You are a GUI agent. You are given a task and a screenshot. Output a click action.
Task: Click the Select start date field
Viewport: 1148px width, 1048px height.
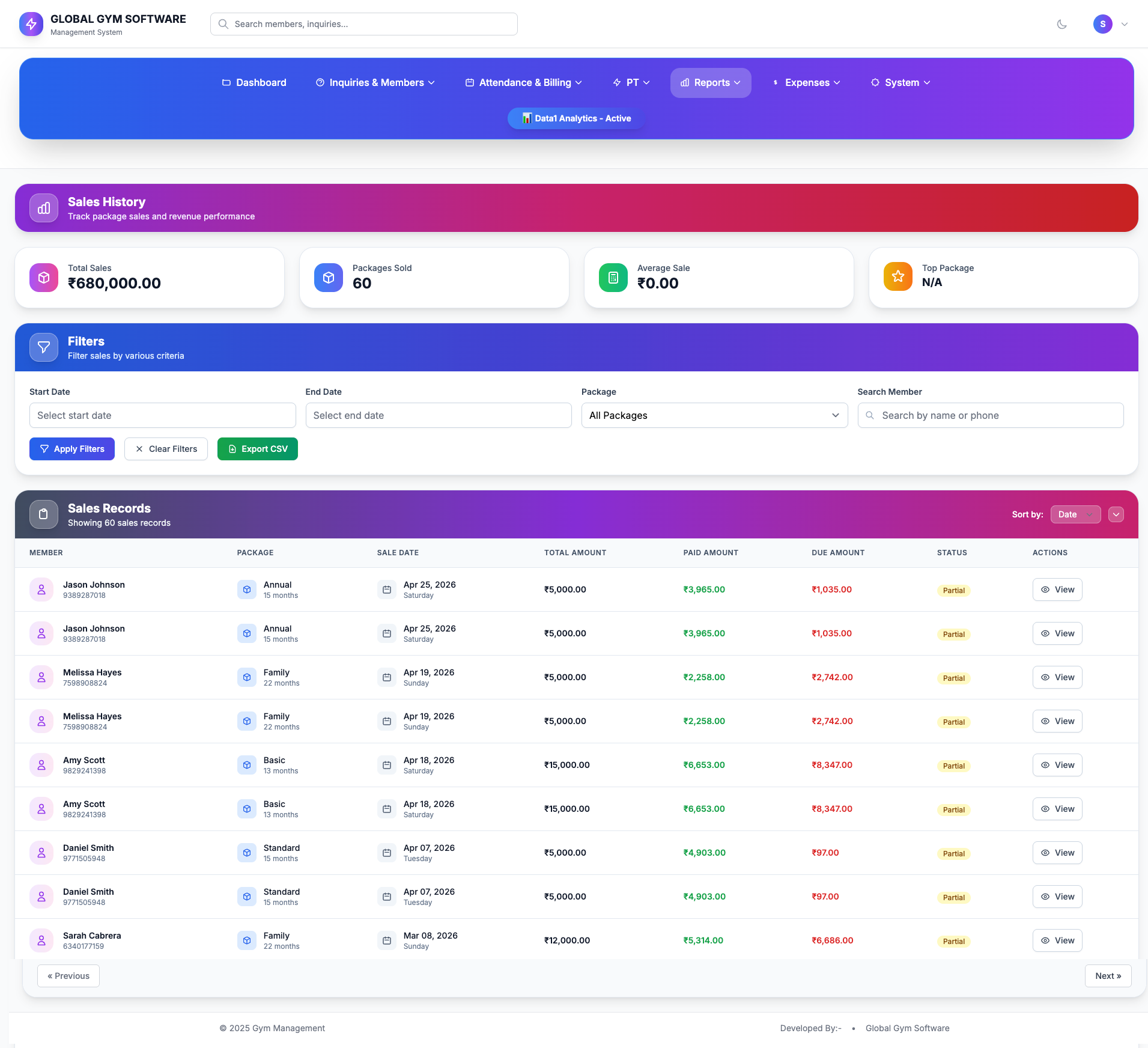162,415
